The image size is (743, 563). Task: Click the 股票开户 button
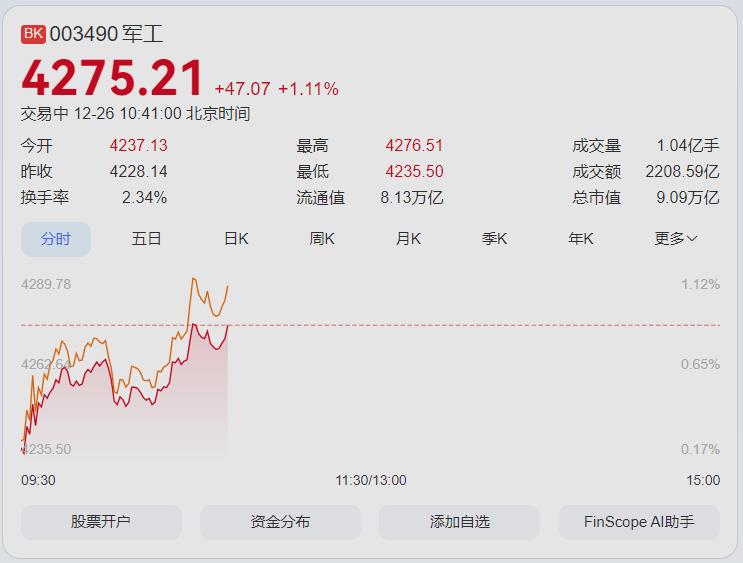pyautogui.click(x=101, y=522)
